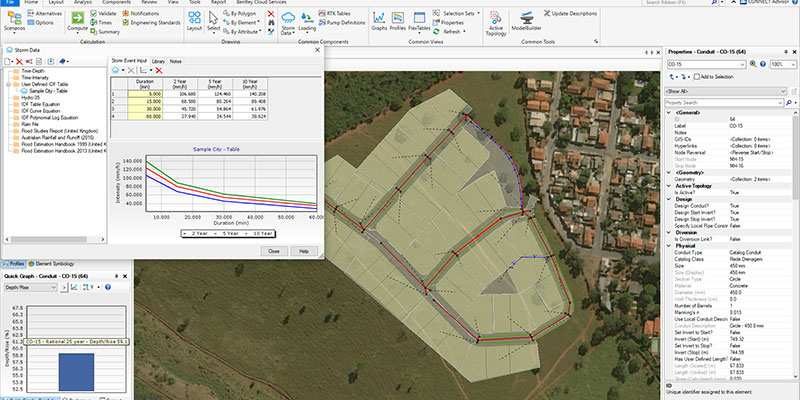The height and width of the screenshot is (400, 800).
Task: Click the Storm Data ribbon icon
Action: click(286, 20)
